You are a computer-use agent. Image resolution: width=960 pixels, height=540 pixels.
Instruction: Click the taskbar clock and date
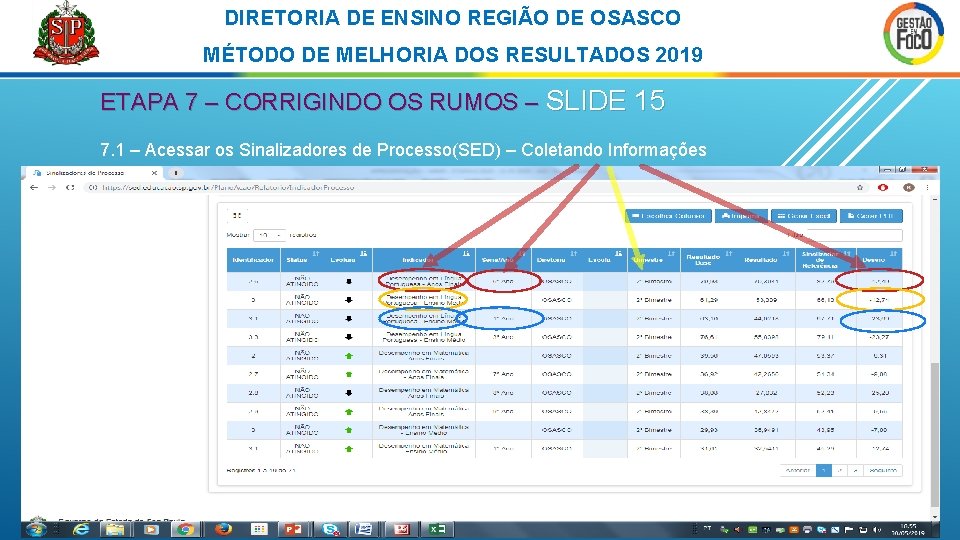[x=909, y=530]
